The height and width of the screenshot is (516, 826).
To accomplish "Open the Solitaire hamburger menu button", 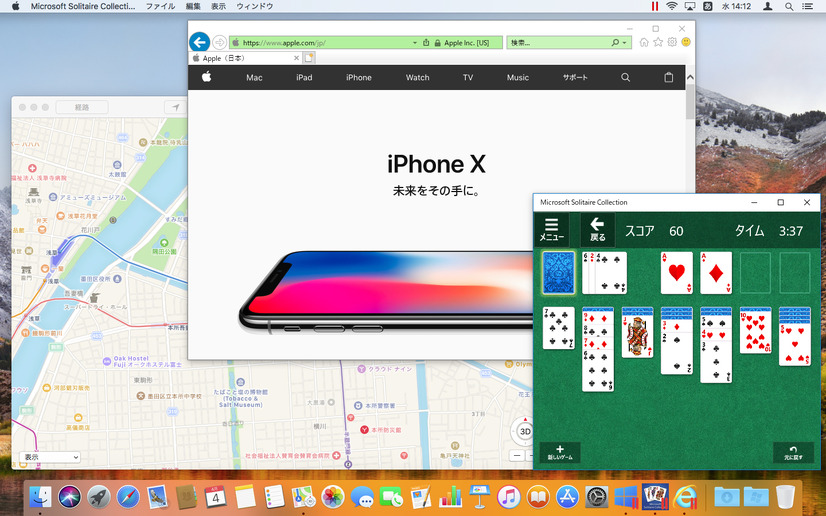I will tap(552, 230).
